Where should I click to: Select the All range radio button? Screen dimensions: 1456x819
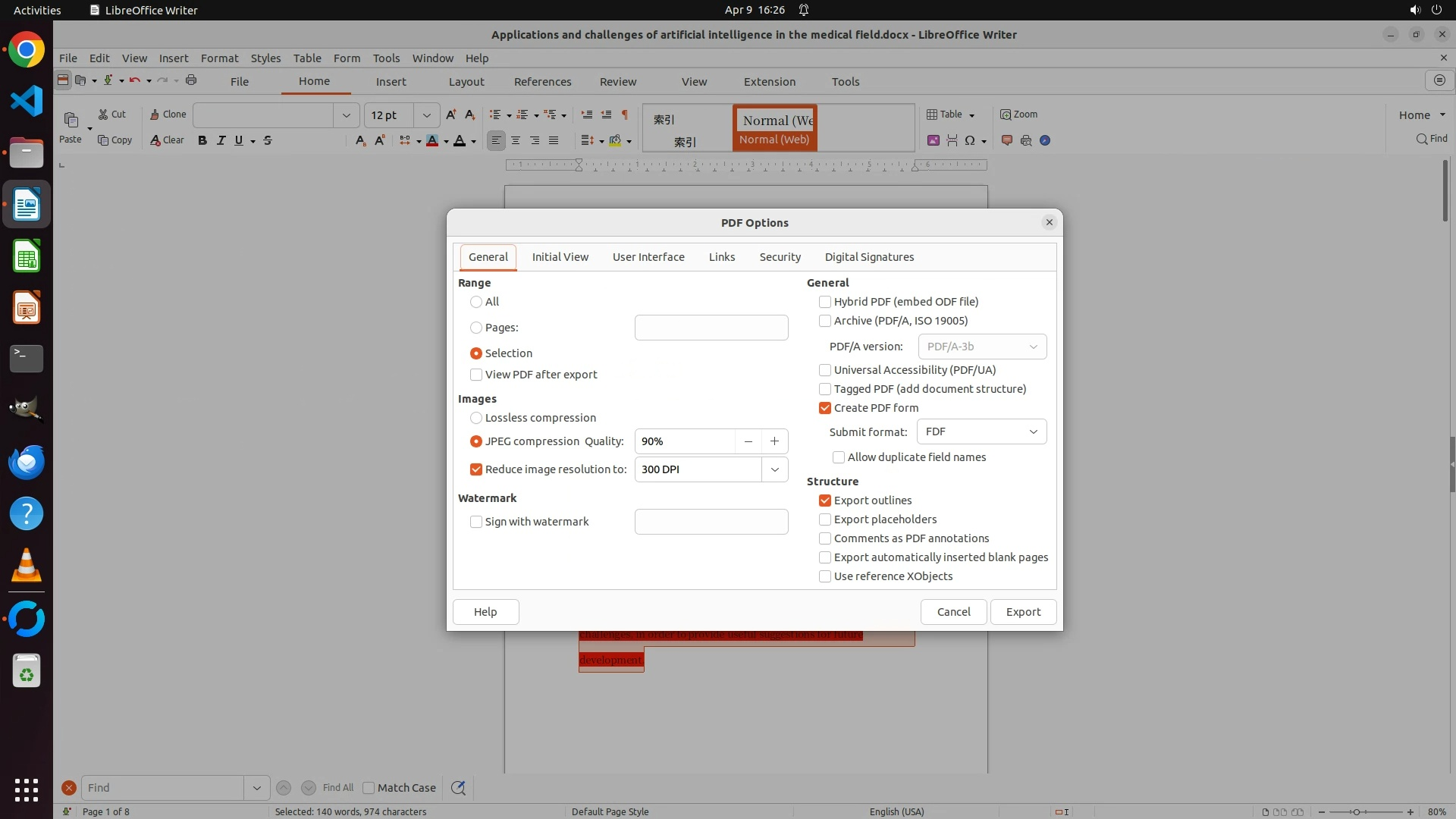(x=476, y=302)
